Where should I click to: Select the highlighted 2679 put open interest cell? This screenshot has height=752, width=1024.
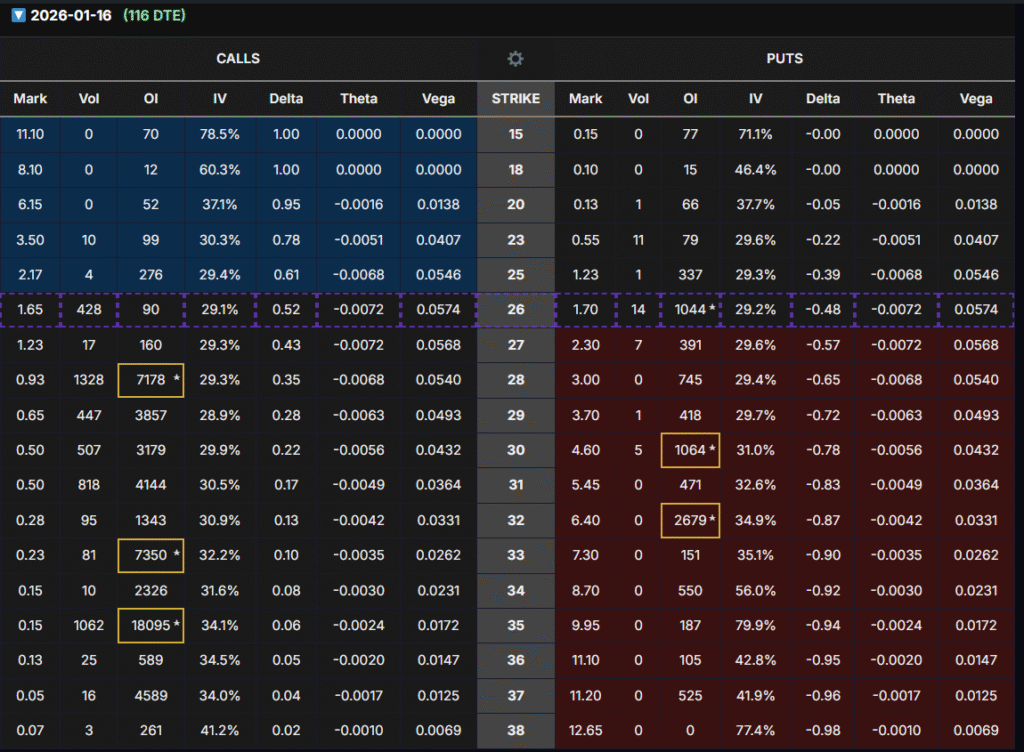click(x=690, y=520)
